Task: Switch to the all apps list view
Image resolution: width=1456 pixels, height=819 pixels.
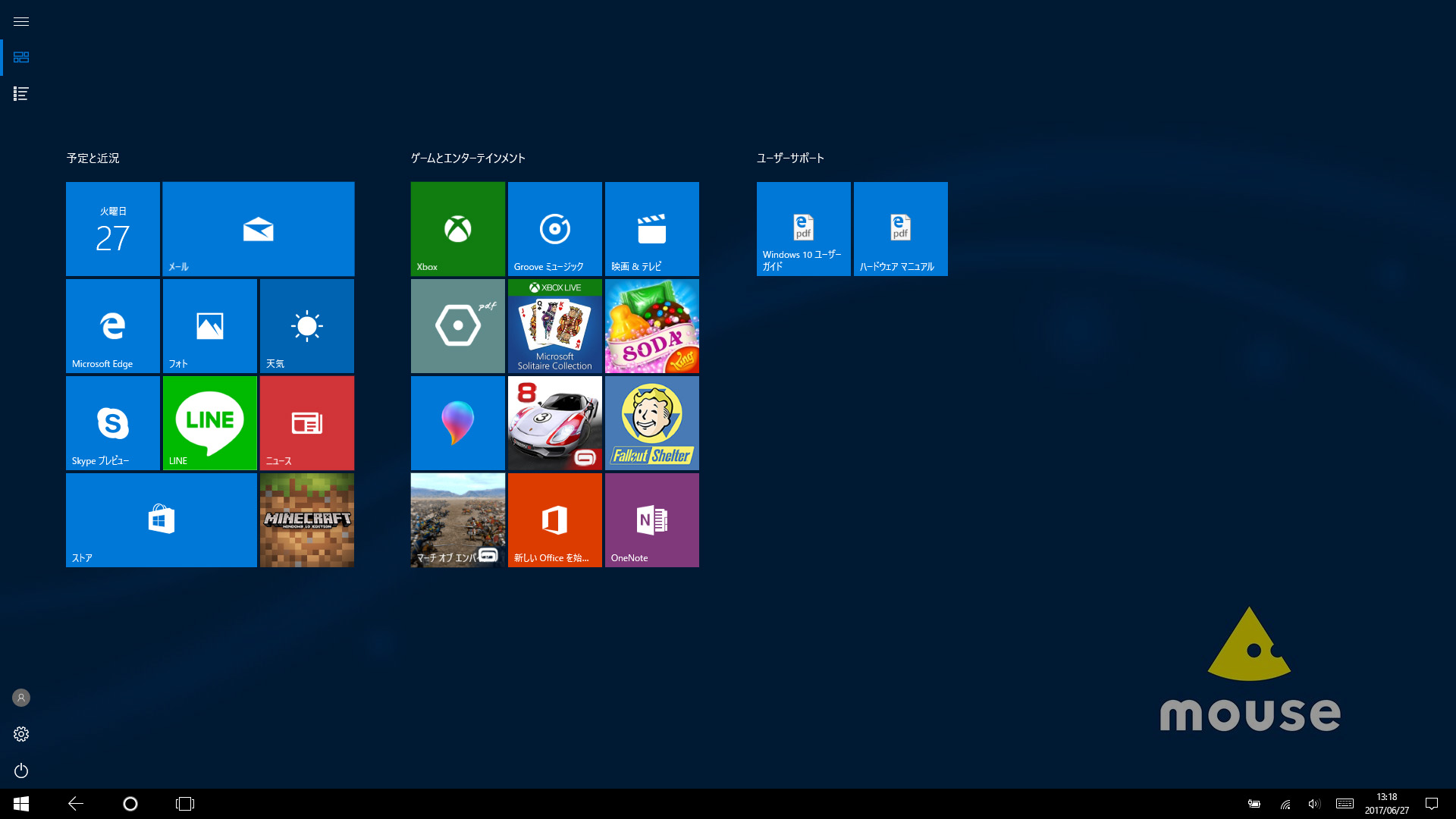Action: click(20, 93)
